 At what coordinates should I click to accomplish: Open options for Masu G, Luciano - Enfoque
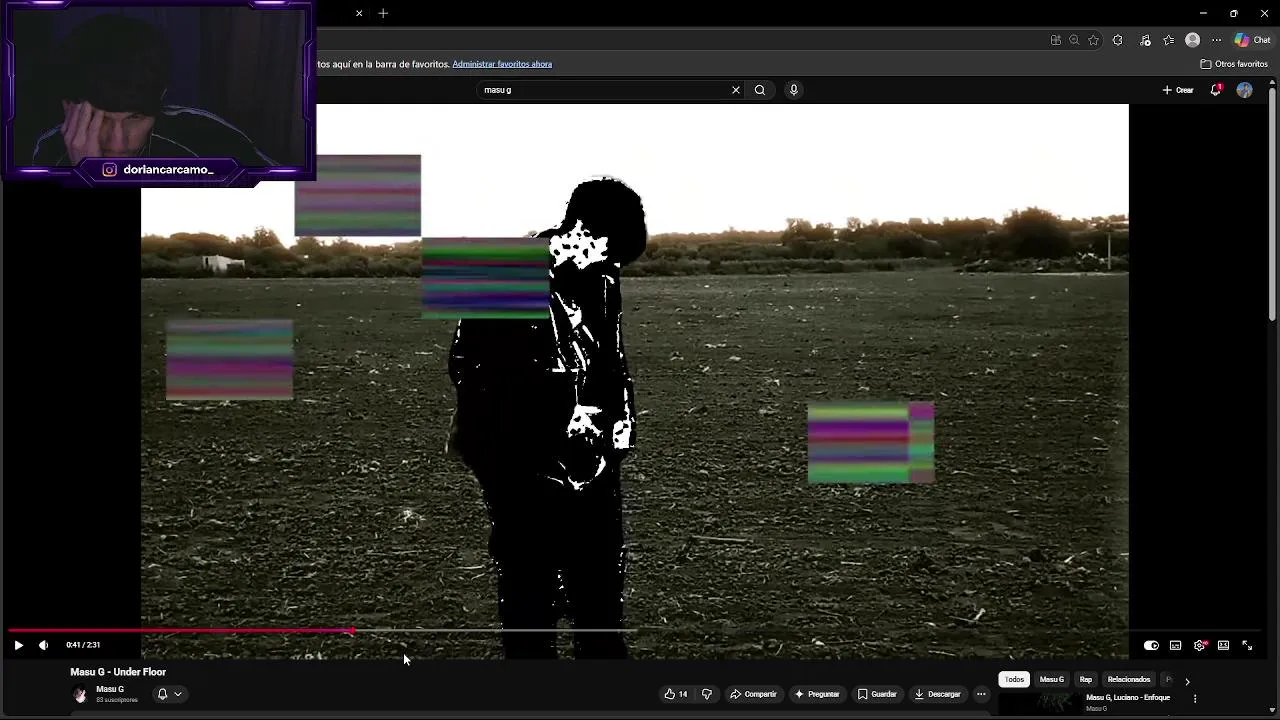click(x=1194, y=698)
